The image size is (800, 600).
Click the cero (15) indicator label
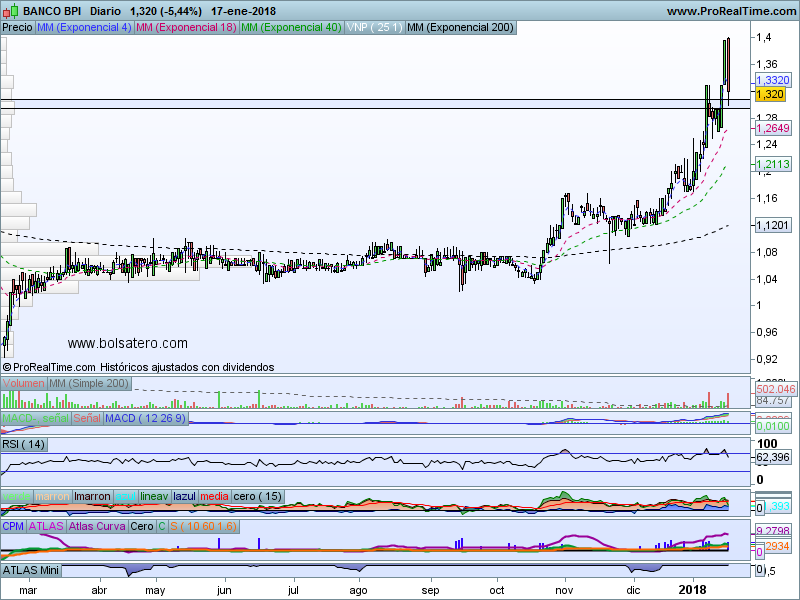pyautogui.click(x=257, y=496)
